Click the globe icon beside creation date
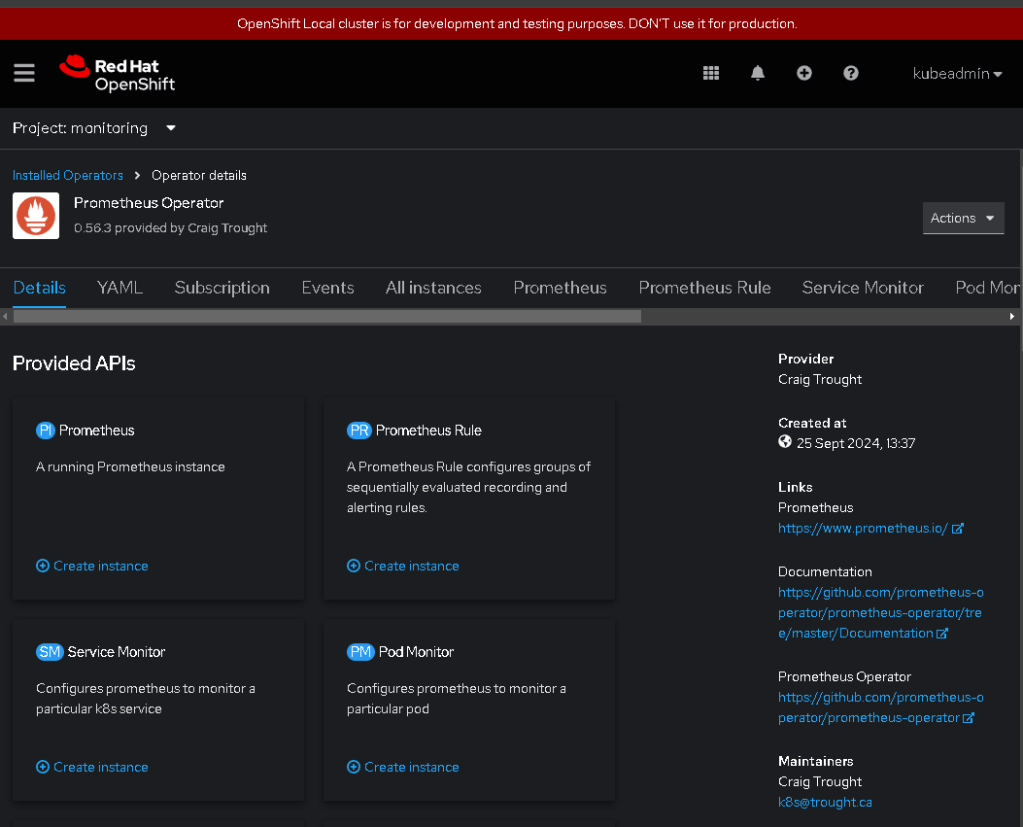This screenshot has height=827, width=1023. (785, 442)
